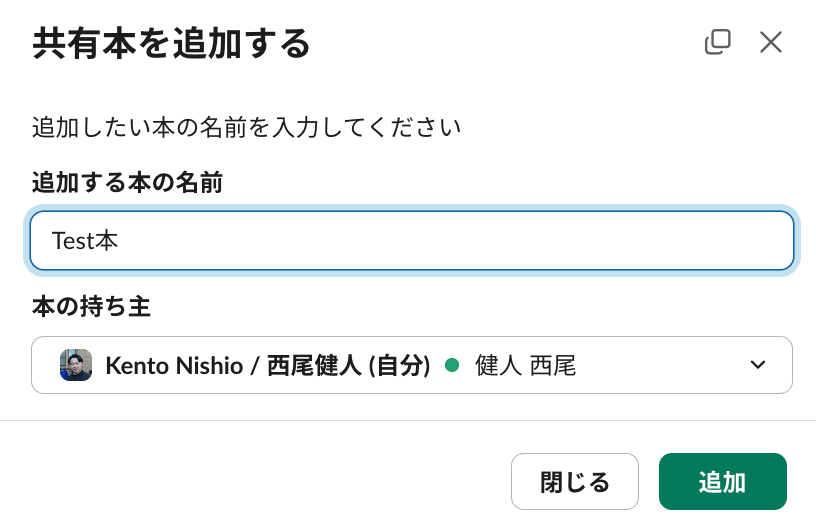Click the green online status dot
The height and width of the screenshot is (522, 816).
(x=452, y=365)
